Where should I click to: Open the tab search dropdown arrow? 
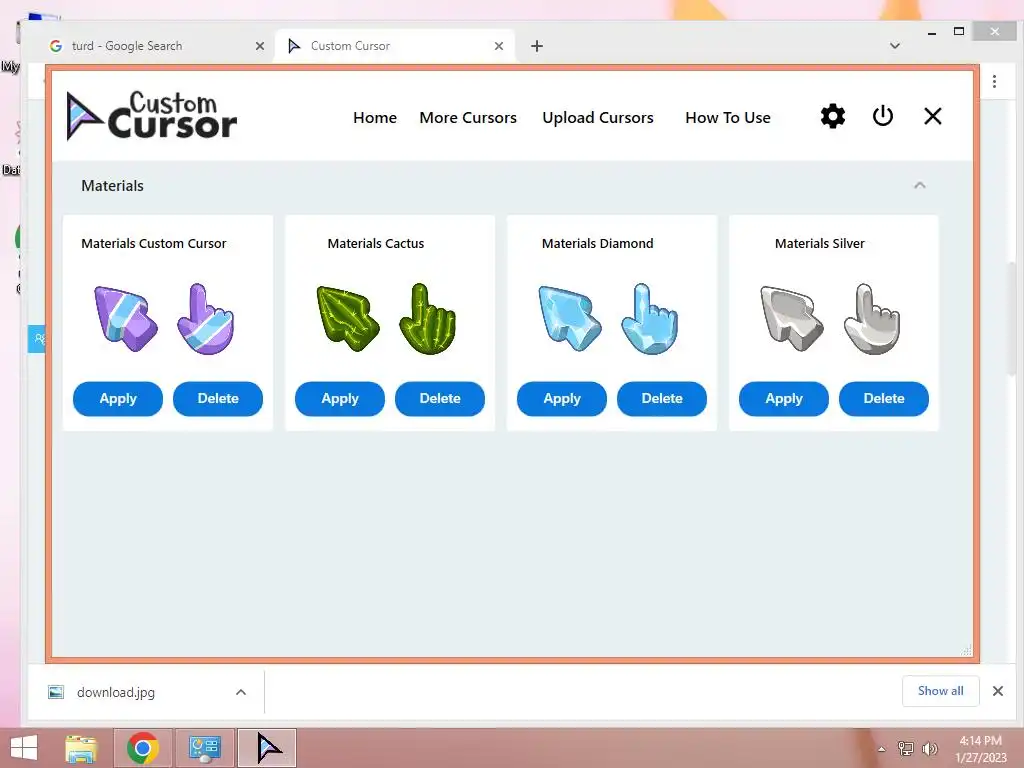[x=895, y=46]
